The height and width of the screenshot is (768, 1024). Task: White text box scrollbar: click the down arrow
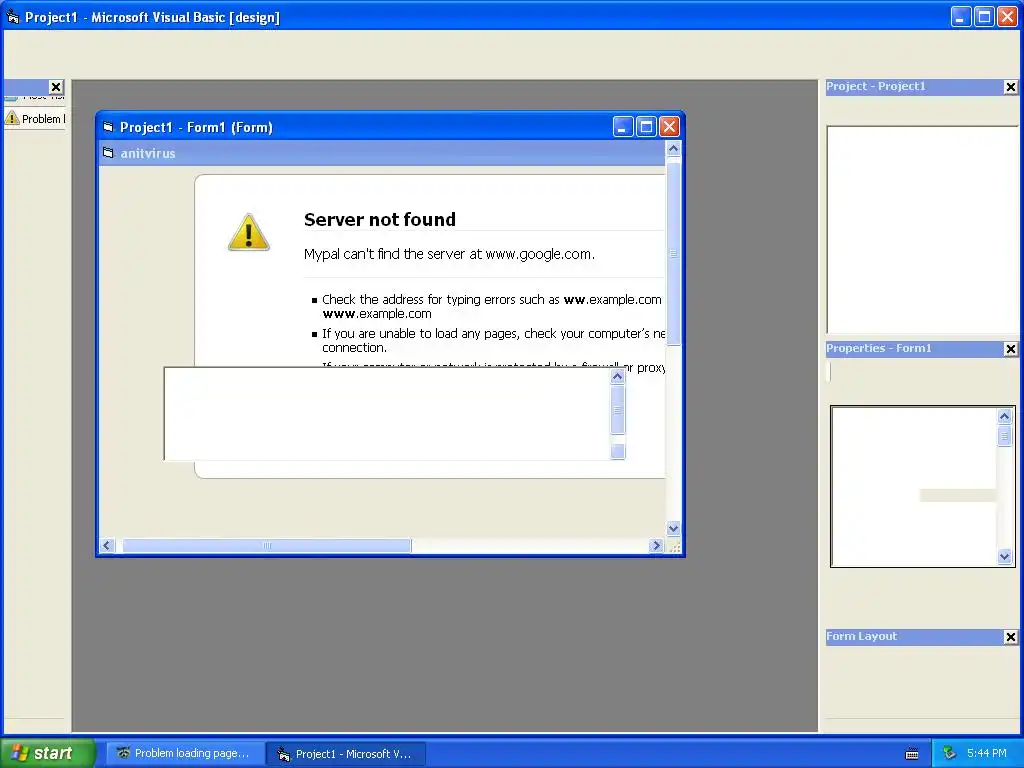tap(617, 452)
